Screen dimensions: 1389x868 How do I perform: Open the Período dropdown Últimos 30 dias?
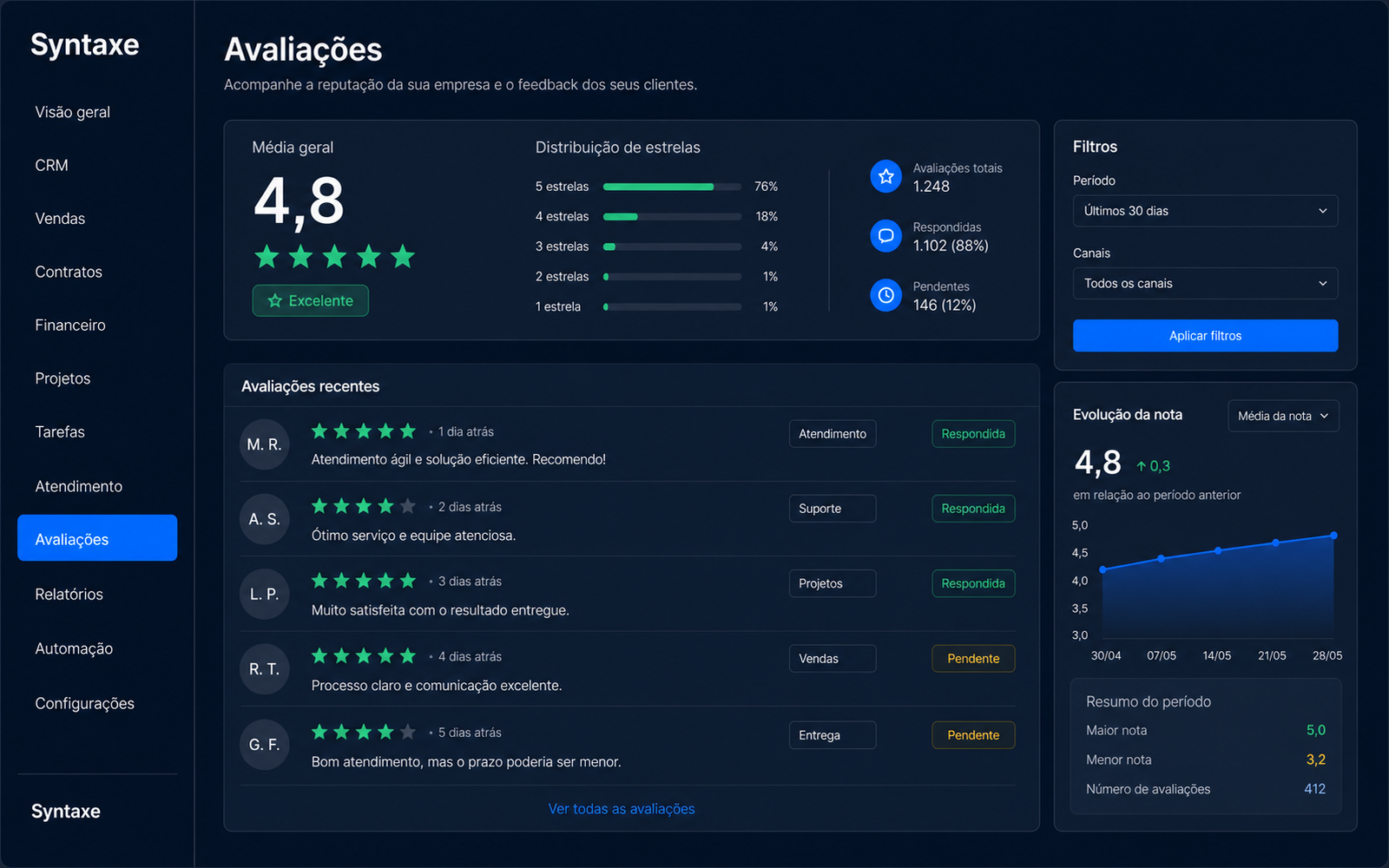coord(1205,211)
